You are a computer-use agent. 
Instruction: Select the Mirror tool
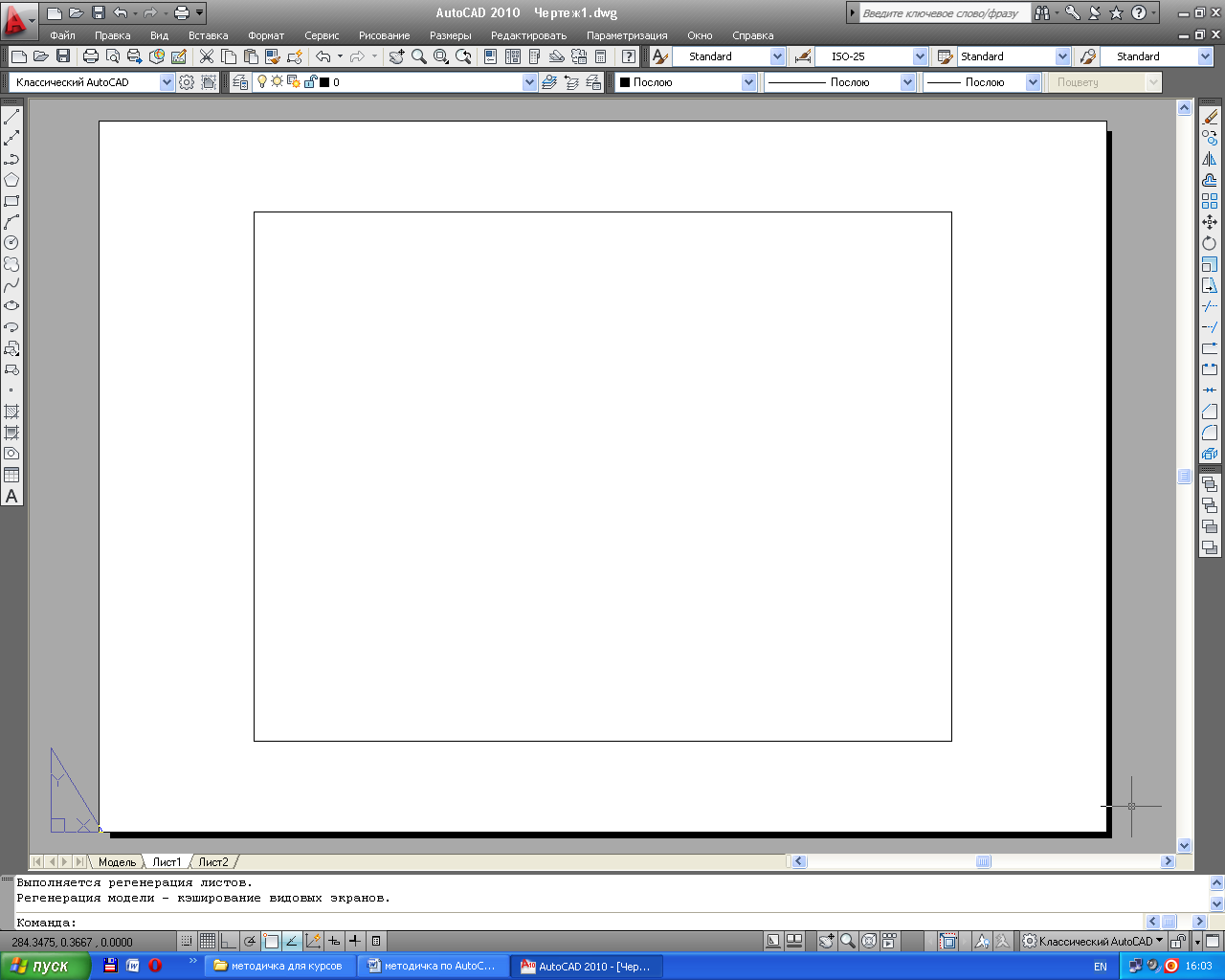click(x=1210, y=159)
